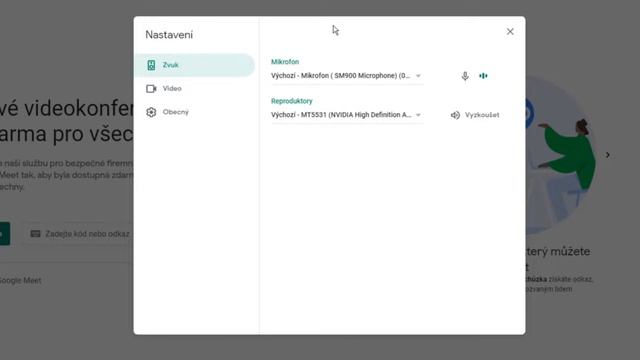Close the Nastavení settings dialog
Image resolution: width=640 pixels, height=360 pixels.
[x=510, y=31]
